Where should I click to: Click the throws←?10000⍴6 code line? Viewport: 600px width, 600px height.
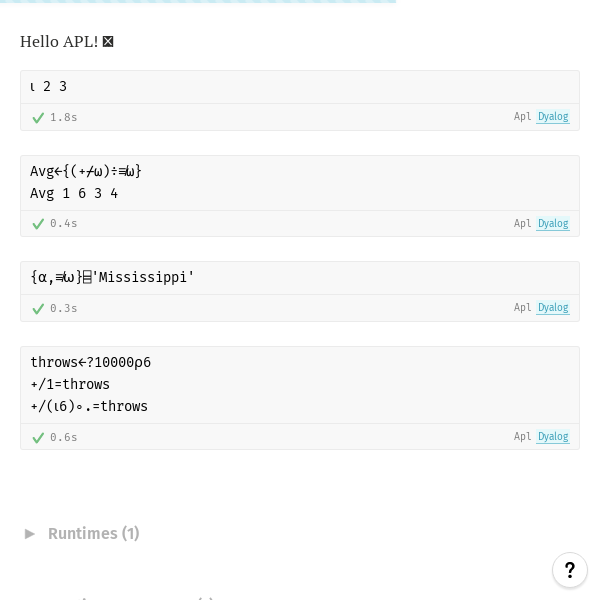coord(91,362)
